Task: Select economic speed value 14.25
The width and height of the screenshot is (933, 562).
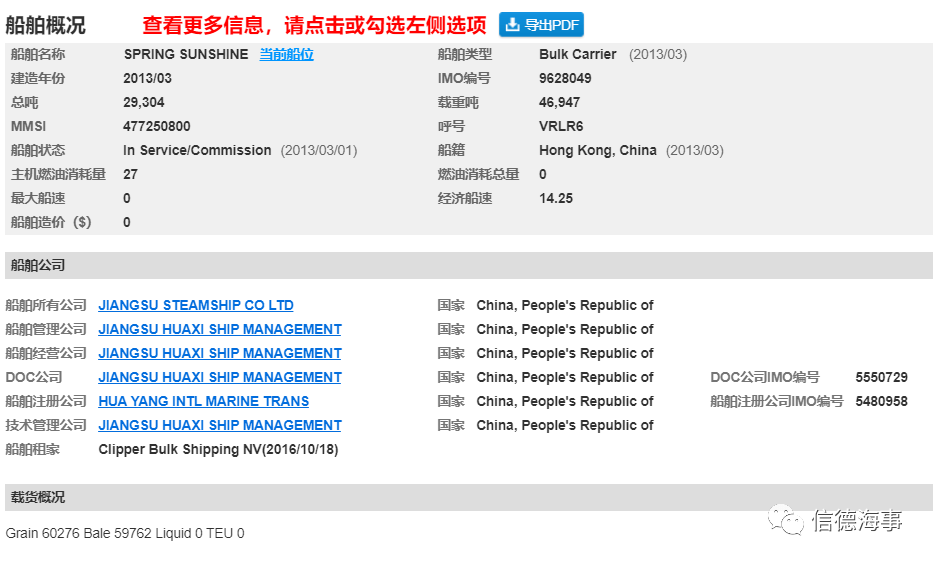Action: pos(556,198)
